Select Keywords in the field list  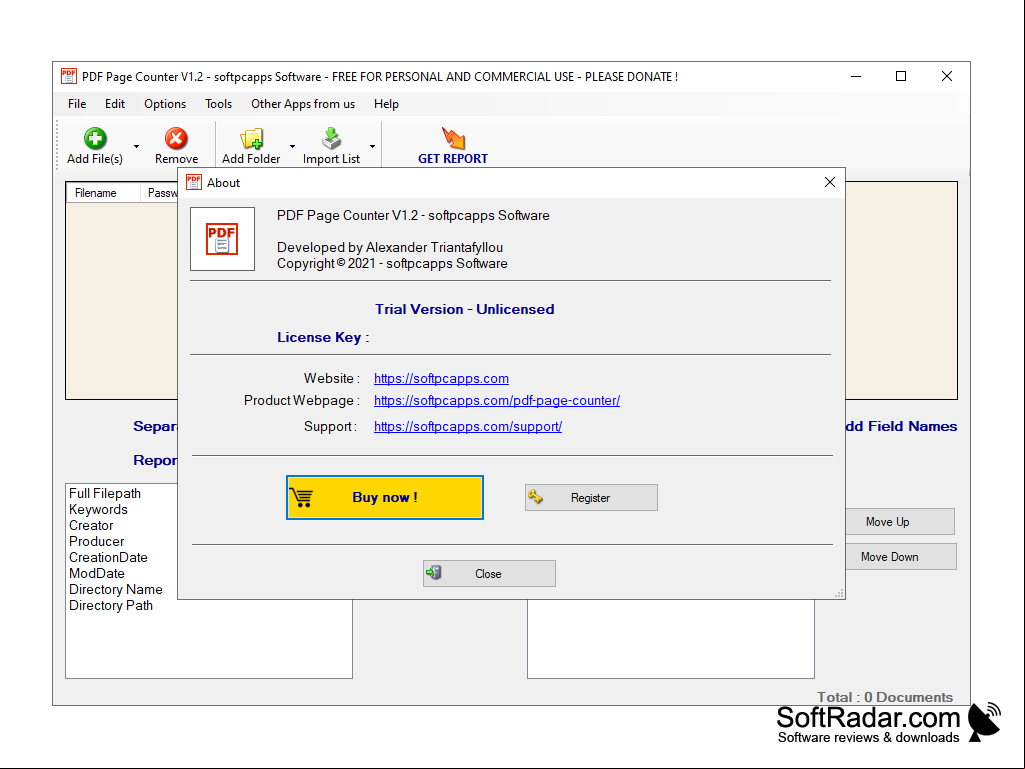(x=99, y=509)
